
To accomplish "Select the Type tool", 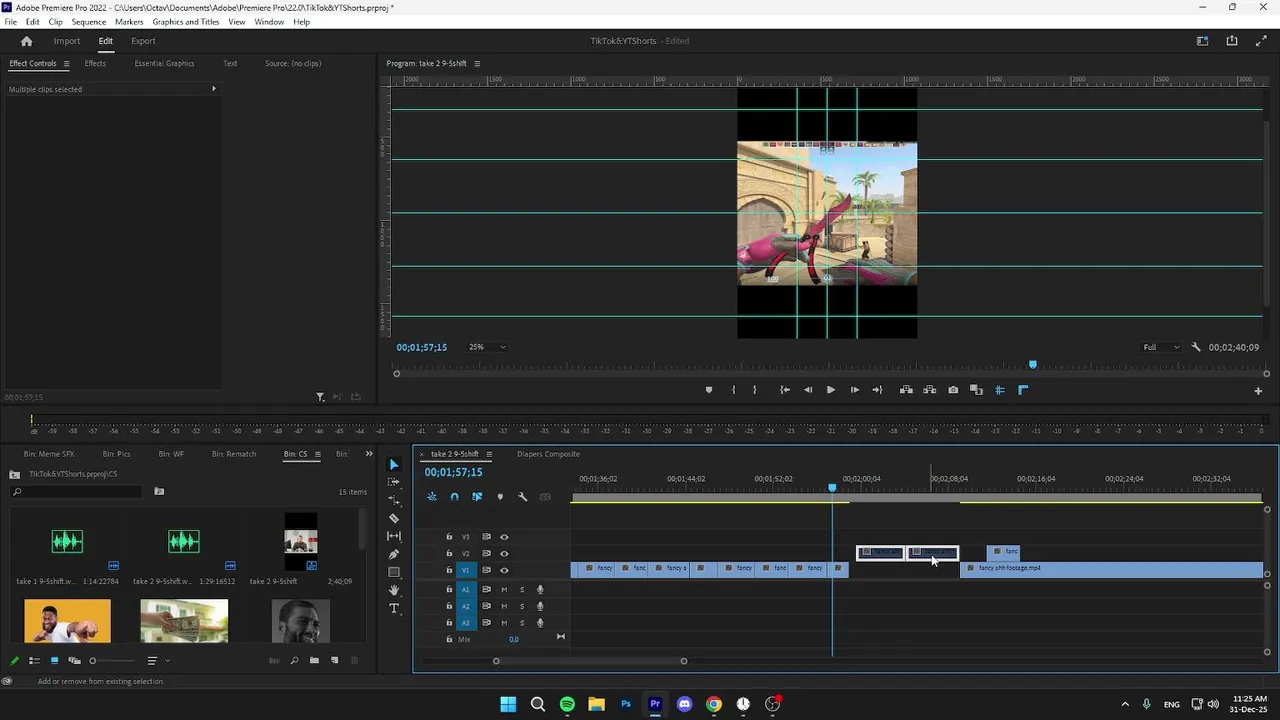I will (393, 608).
